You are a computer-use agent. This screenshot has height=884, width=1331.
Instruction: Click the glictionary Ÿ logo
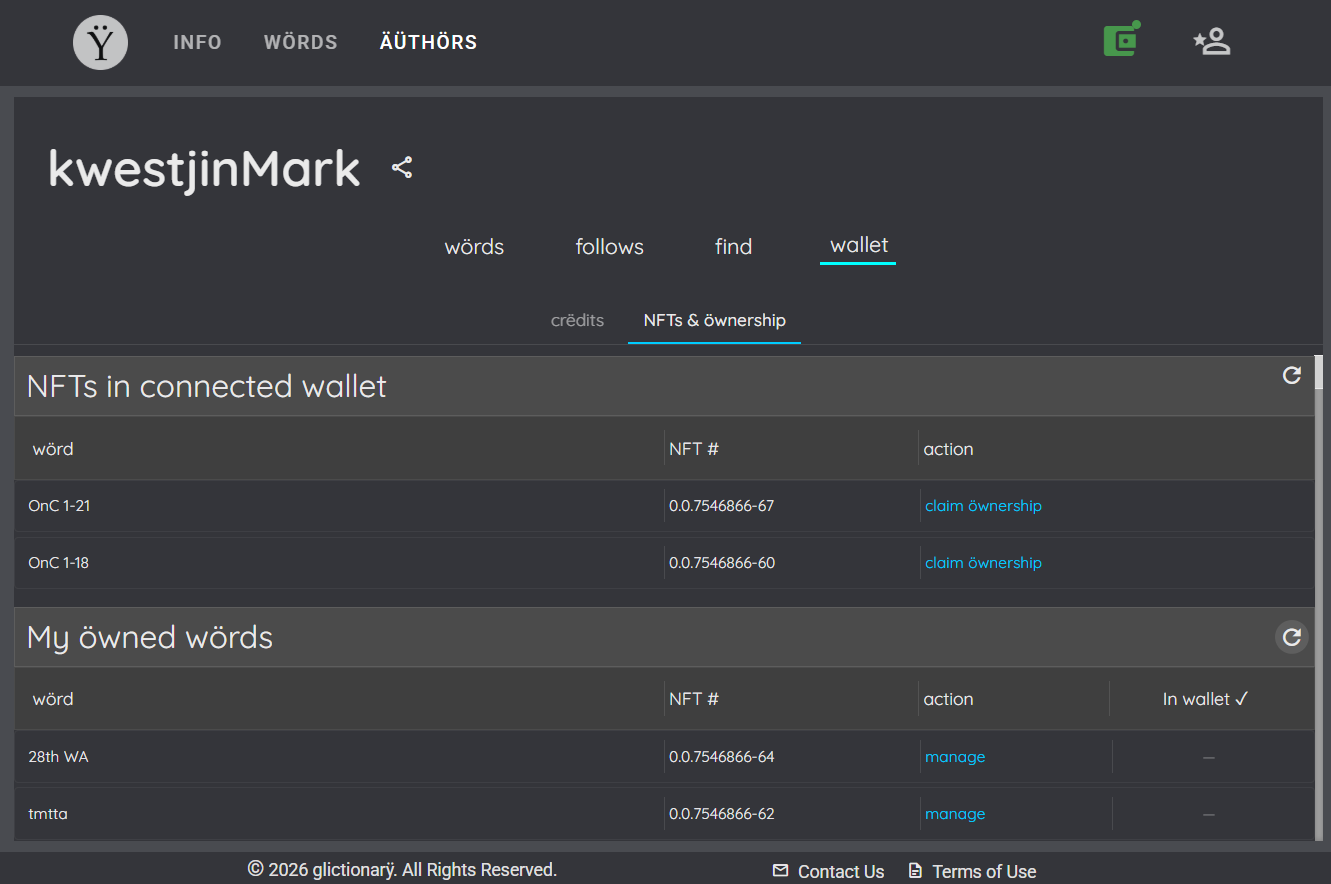(101, 42)
